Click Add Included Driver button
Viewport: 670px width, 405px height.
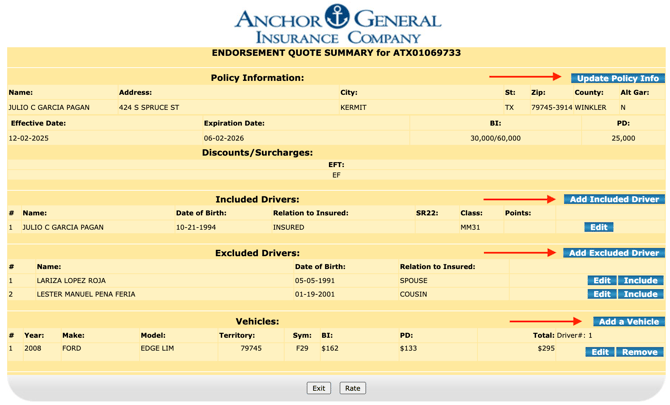coord(614,199)
